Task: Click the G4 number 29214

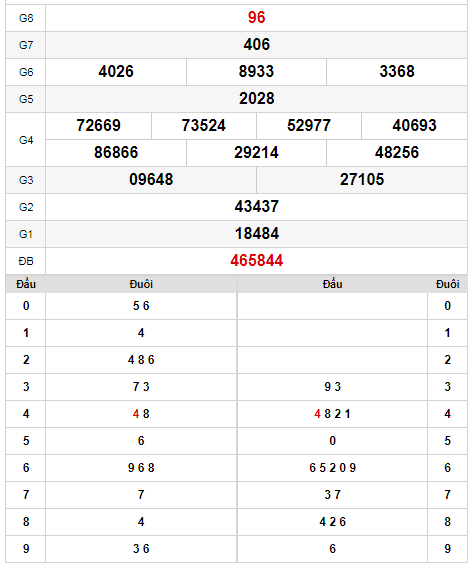Action: [x=256, y=153]
